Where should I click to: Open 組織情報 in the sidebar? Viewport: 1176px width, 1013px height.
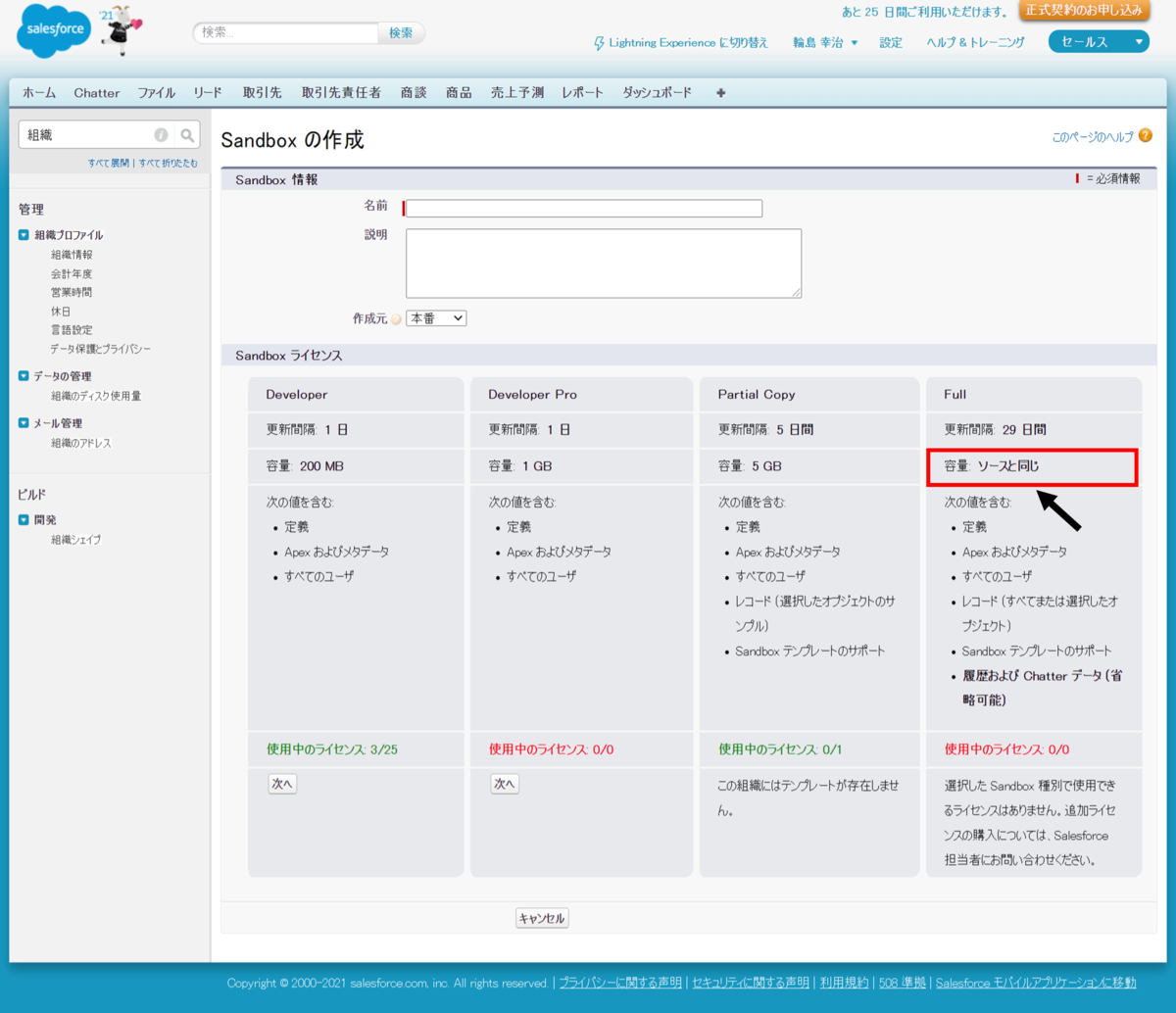tap(72, 255)
